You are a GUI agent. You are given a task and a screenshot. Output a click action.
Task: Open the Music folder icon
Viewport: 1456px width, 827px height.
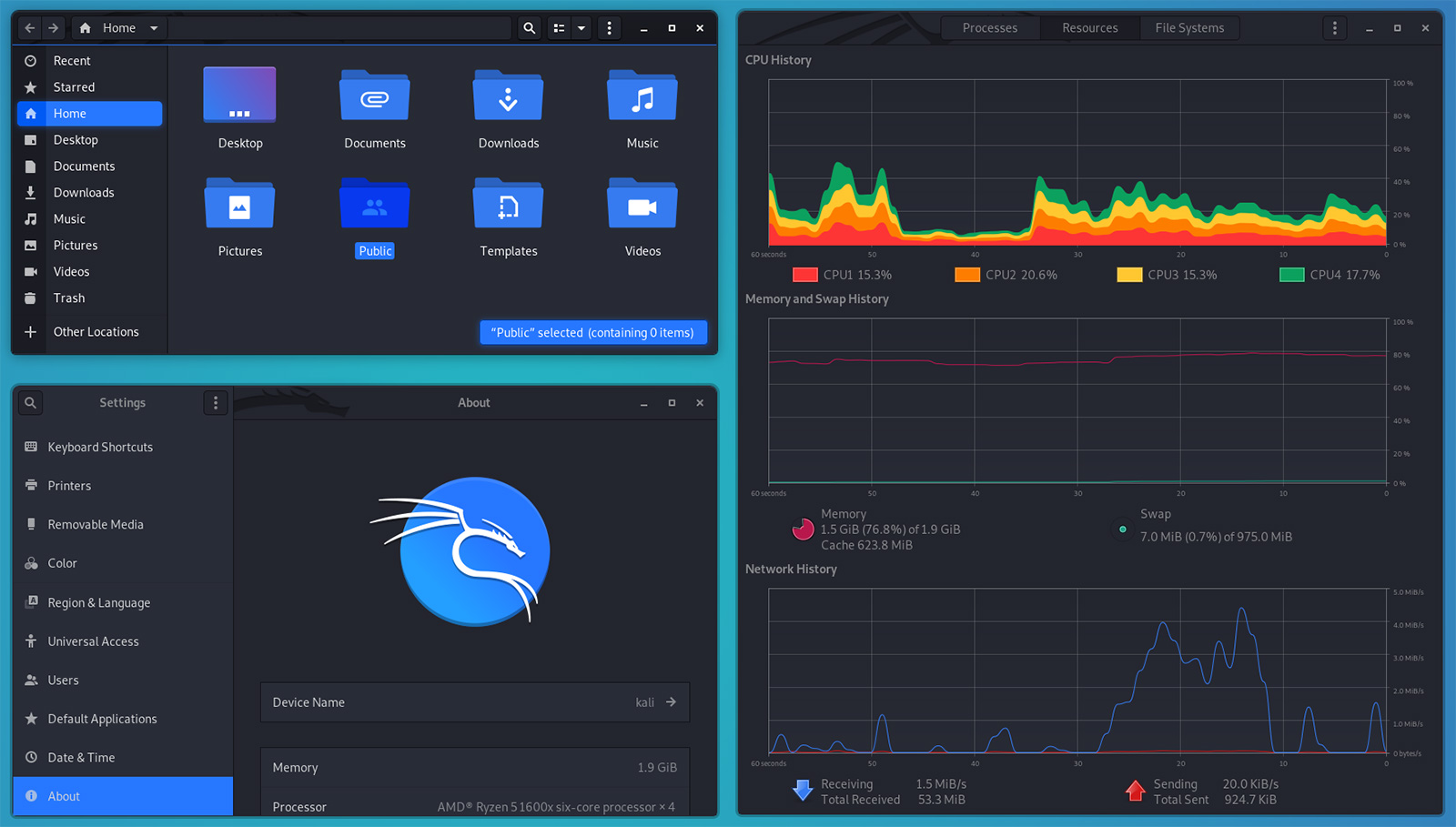[x=642, y=95]
